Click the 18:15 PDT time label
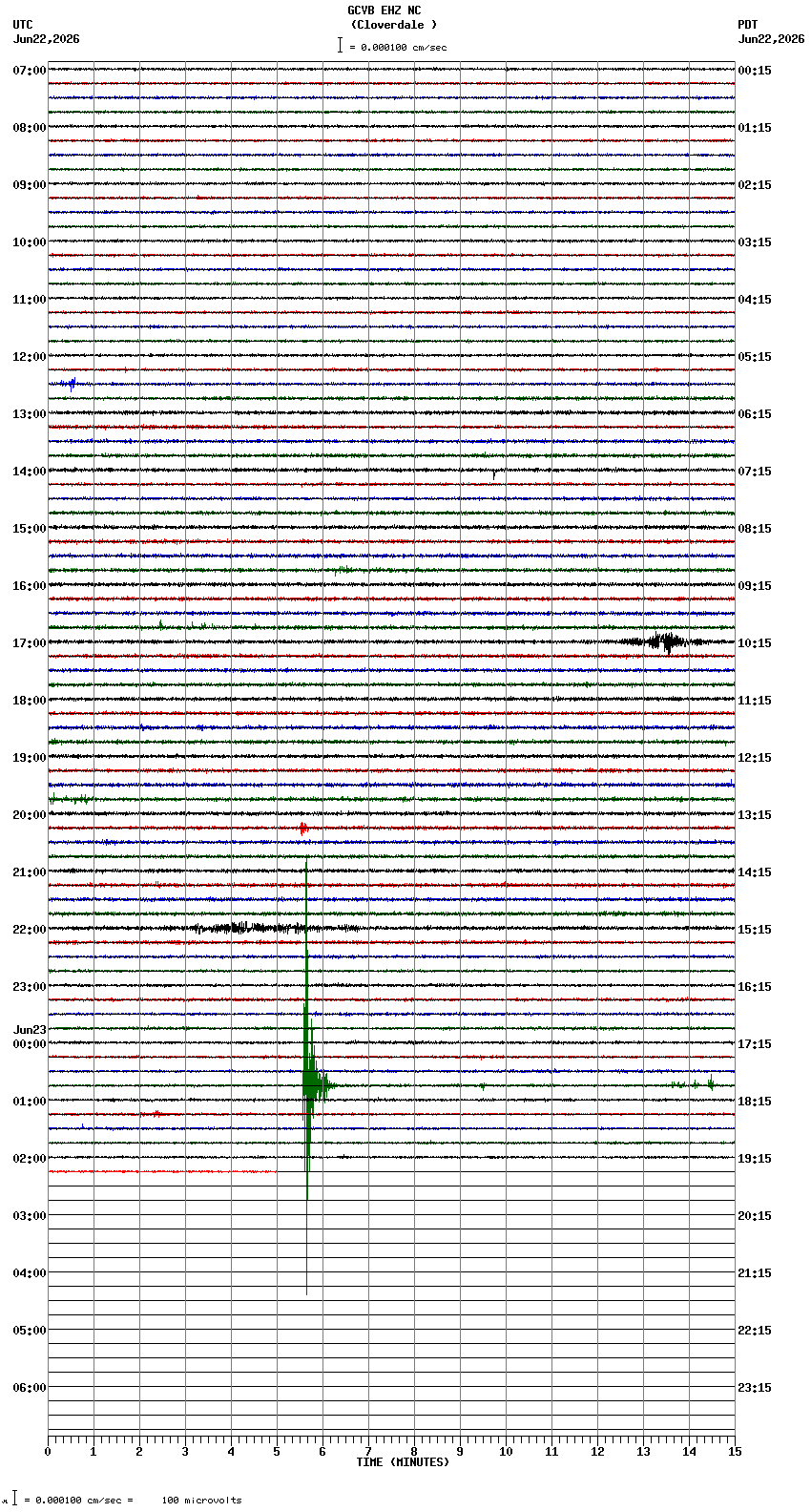This screenshot has width=811, height=1512. 755,1102
